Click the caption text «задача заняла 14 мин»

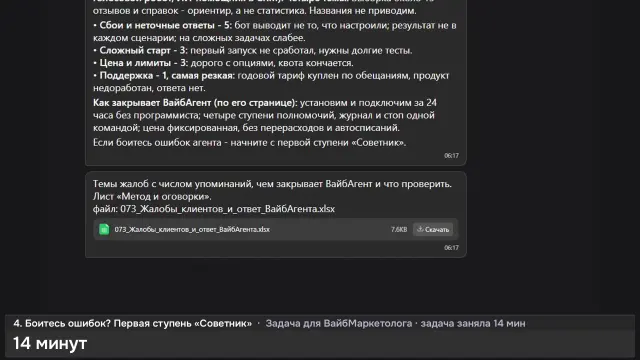(x=473, y=324)
